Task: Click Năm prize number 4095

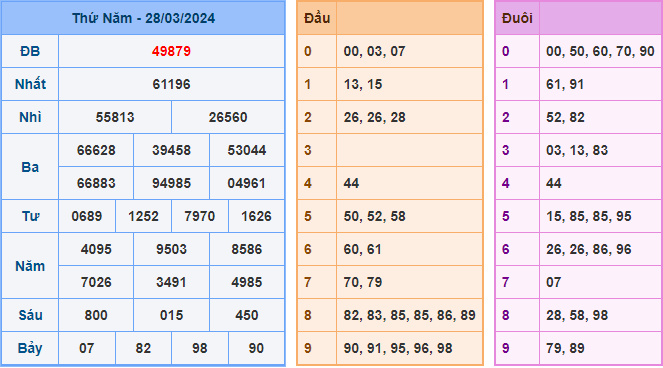Action: 96,249
